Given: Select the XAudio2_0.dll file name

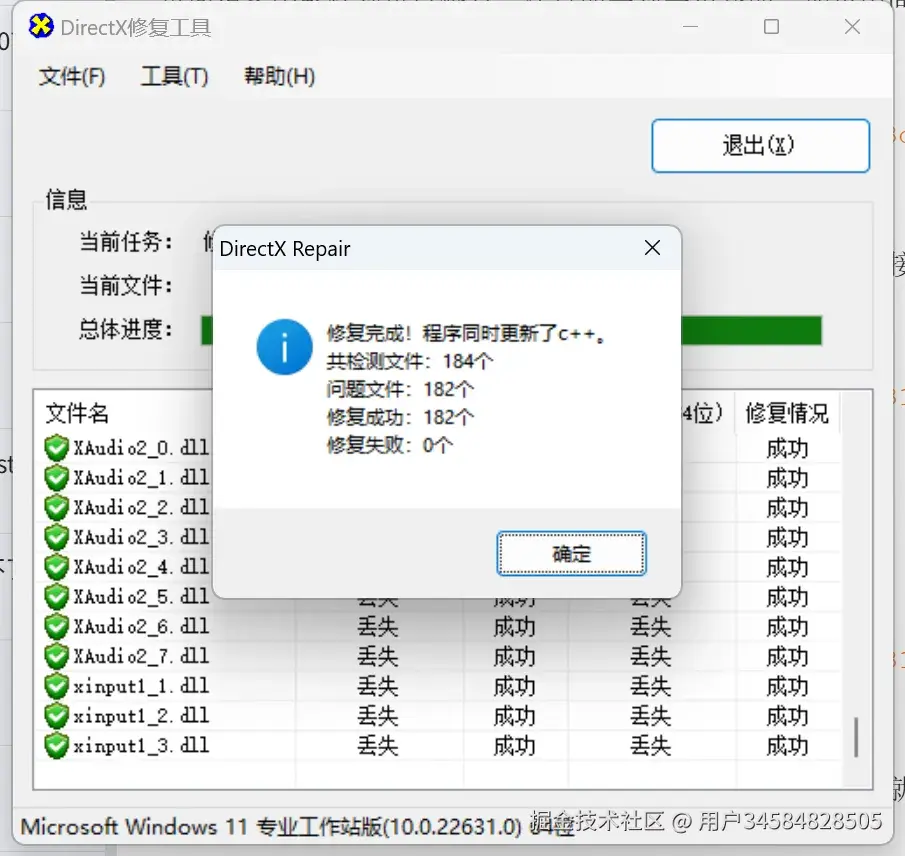Looking at the screenshot, I should (141, 448).
